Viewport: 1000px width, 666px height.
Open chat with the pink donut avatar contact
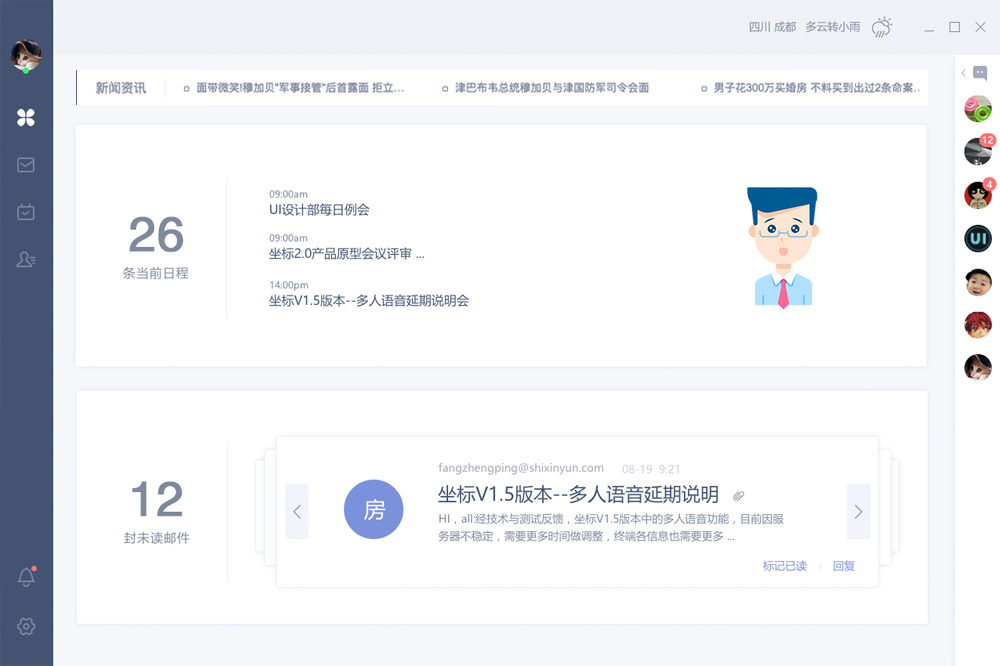(978, 108)
